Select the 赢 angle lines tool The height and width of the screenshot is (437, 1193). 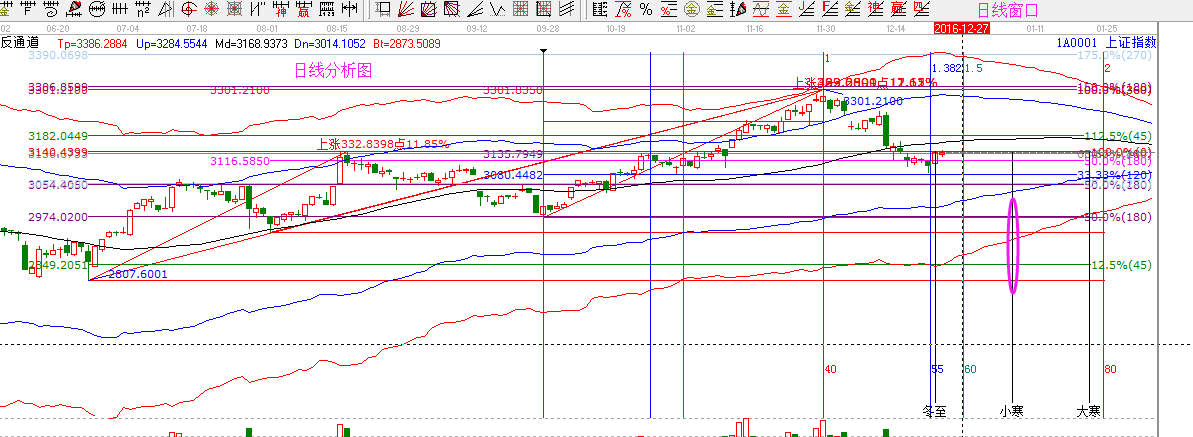tap(899, 9)
